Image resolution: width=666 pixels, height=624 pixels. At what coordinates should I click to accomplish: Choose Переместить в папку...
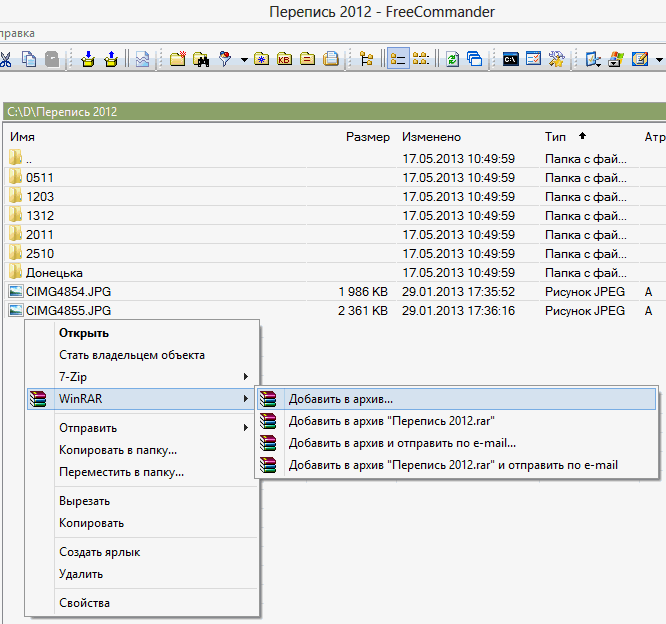coord(142,472)
